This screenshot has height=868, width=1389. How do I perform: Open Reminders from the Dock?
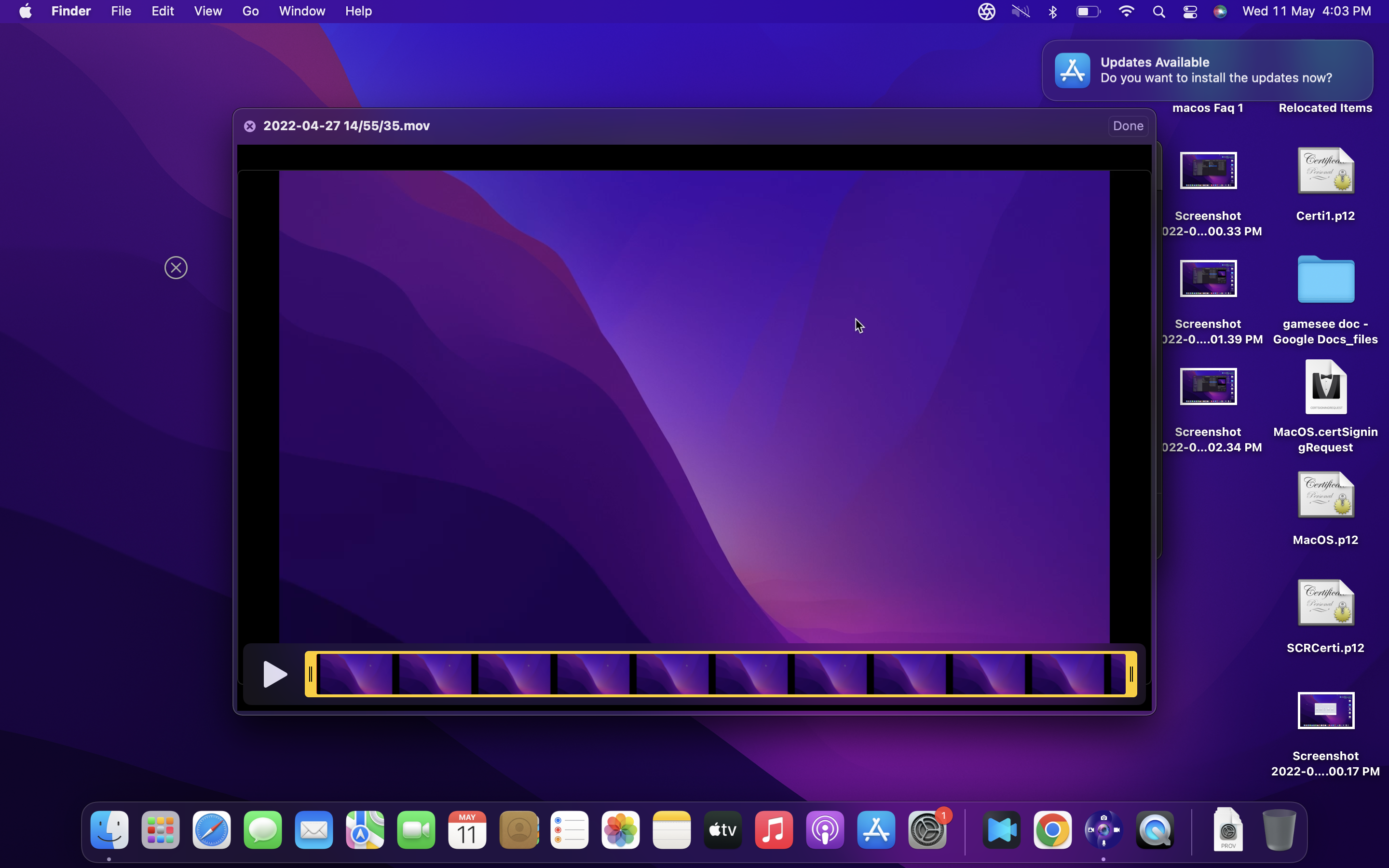570,829
